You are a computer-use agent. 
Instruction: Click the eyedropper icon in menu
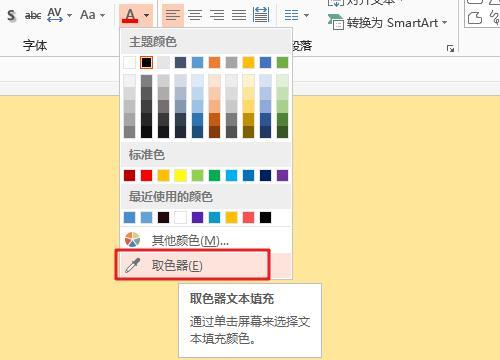tap(132, 266)
